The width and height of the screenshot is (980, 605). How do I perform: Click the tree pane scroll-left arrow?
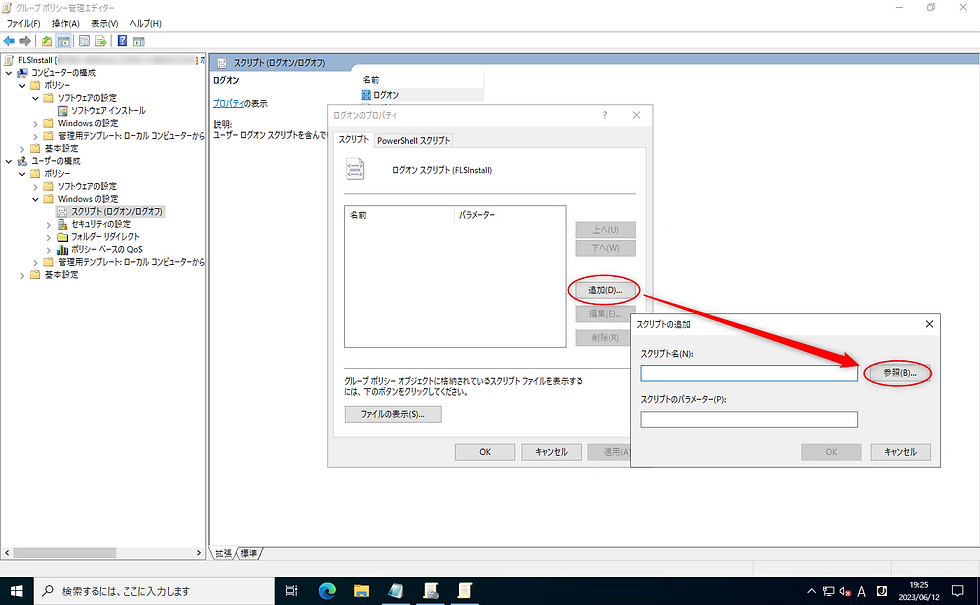(7, 552)
